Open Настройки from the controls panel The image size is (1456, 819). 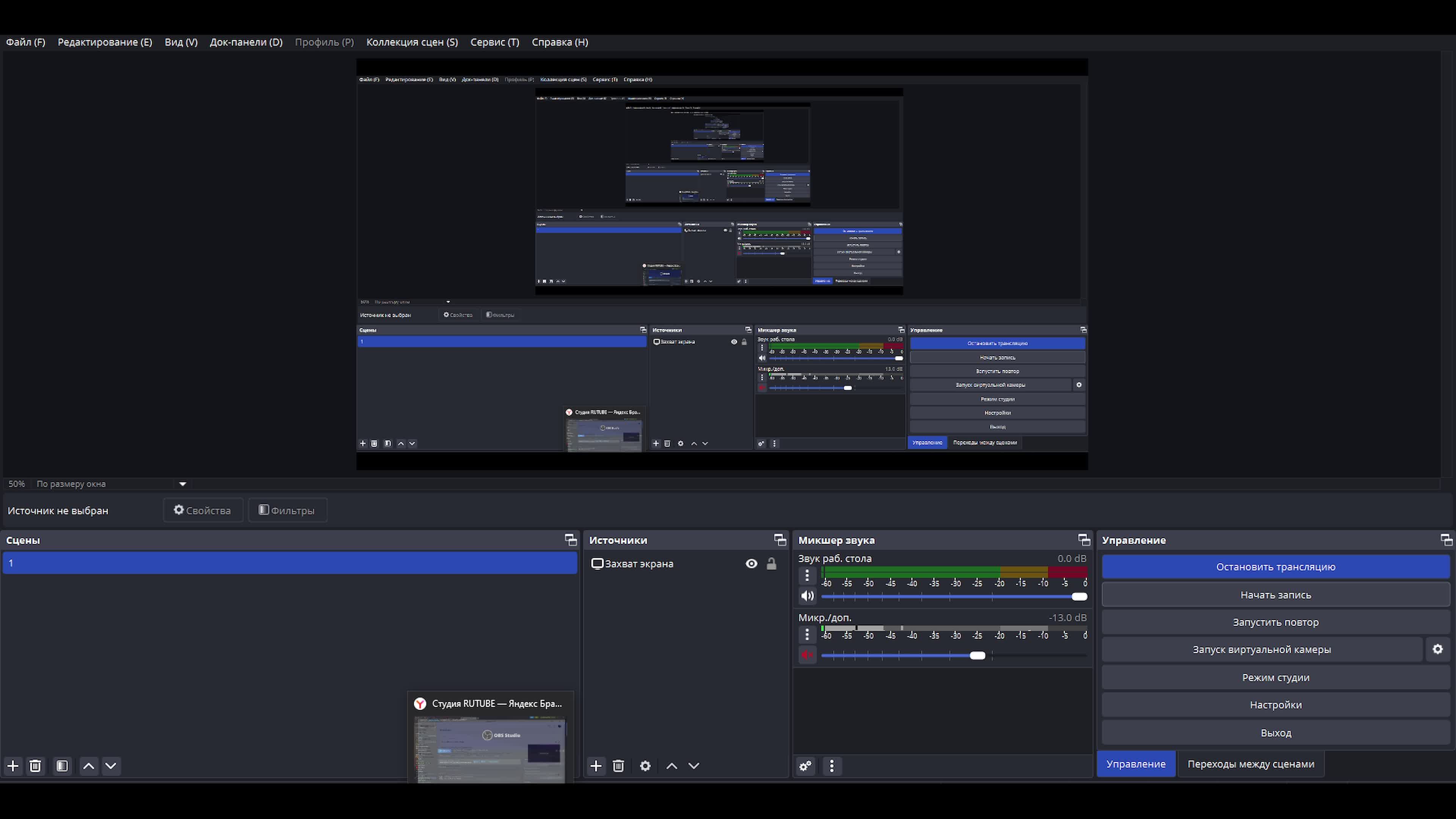click(x=1276, y=705)
